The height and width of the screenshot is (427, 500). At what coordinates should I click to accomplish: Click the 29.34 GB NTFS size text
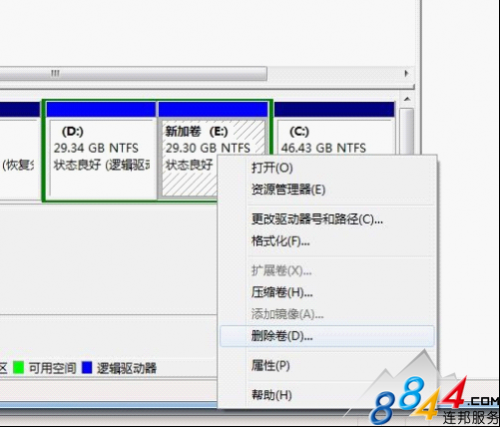tap(96, 148)
